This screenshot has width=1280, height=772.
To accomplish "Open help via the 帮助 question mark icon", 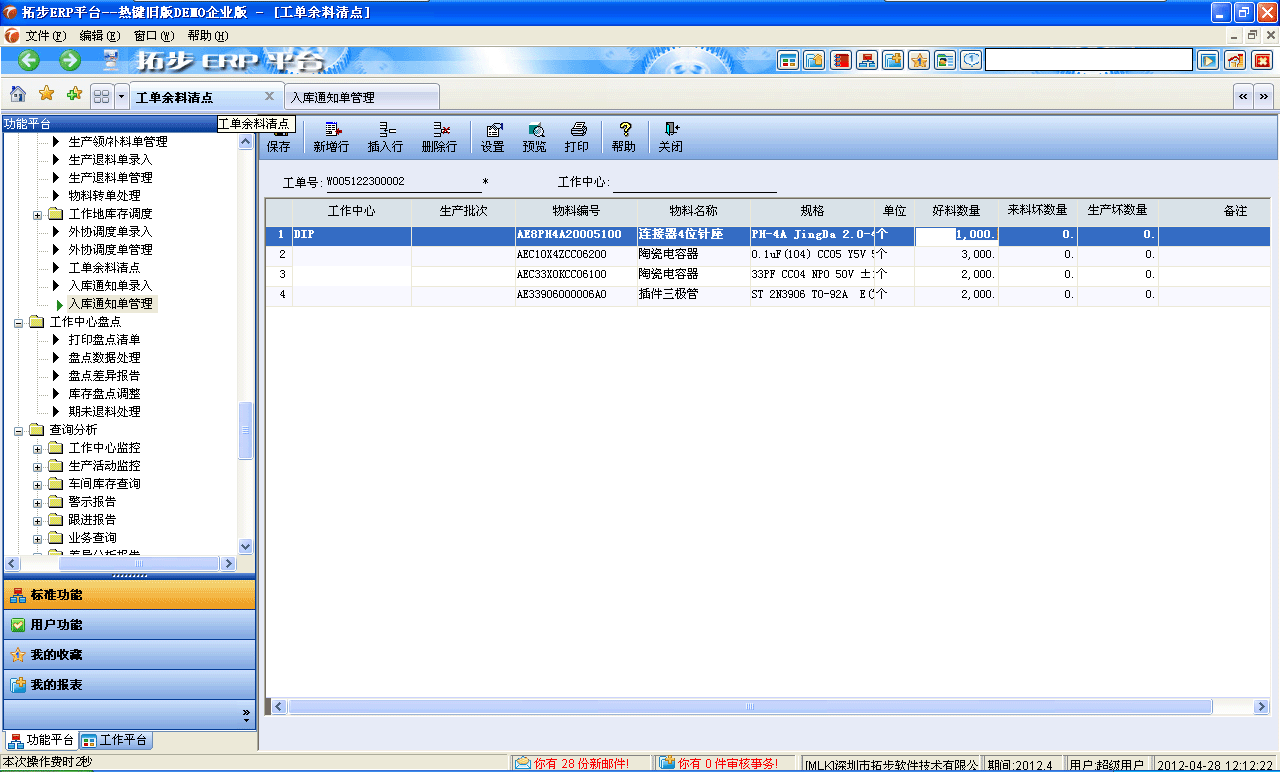I will pos(623,137).
